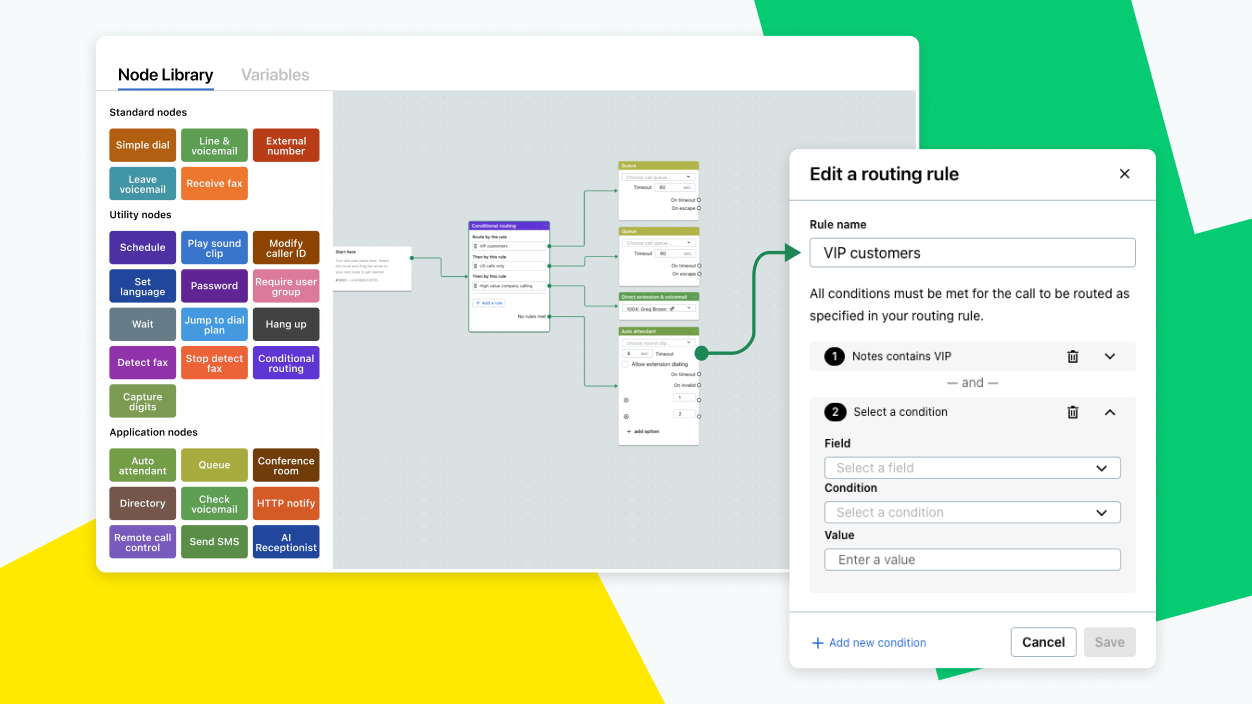Screen dimensions: 1252x704
Task: Switch to the Node Library tab
Action: click(x=165, y=74)
